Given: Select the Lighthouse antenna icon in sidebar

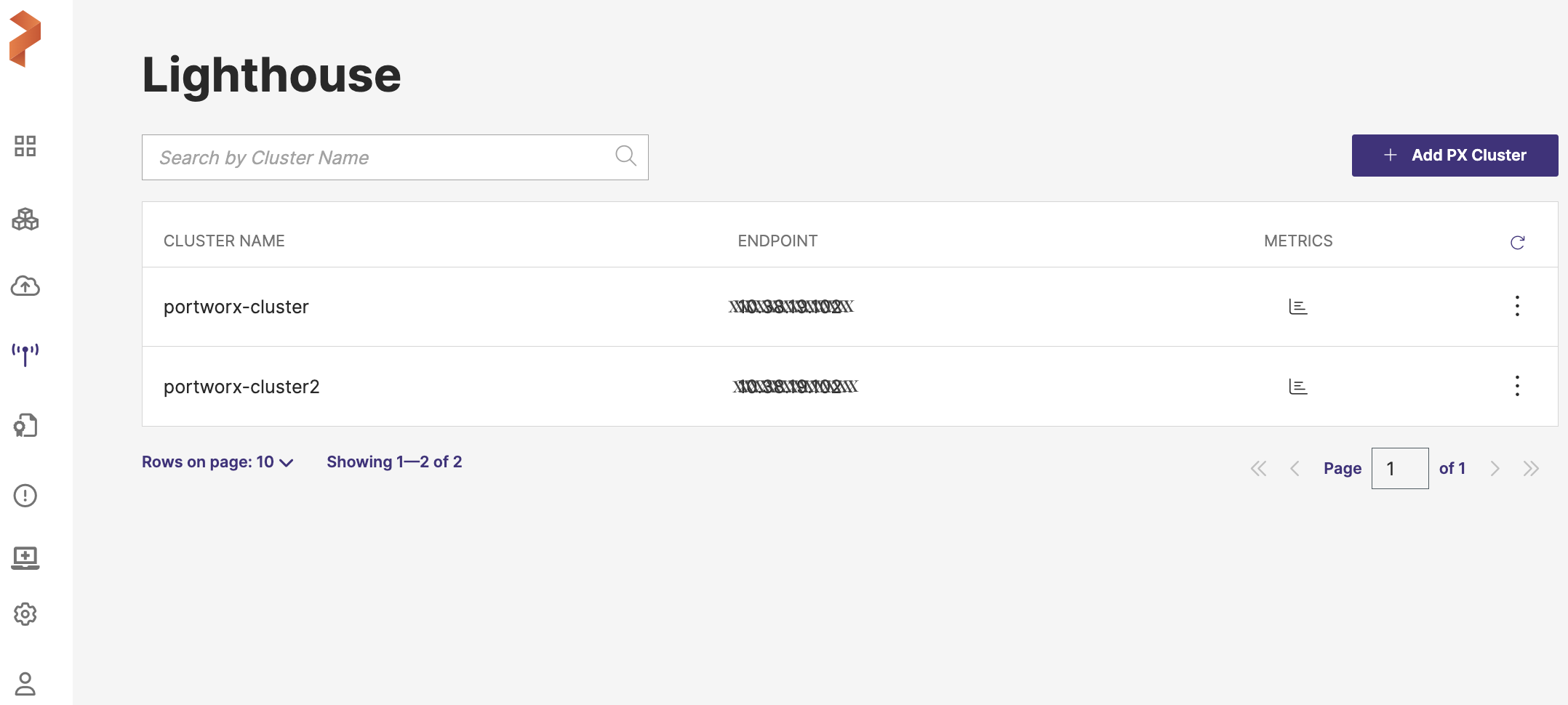Looking at the screenshot, I should [x=25, y=355].
